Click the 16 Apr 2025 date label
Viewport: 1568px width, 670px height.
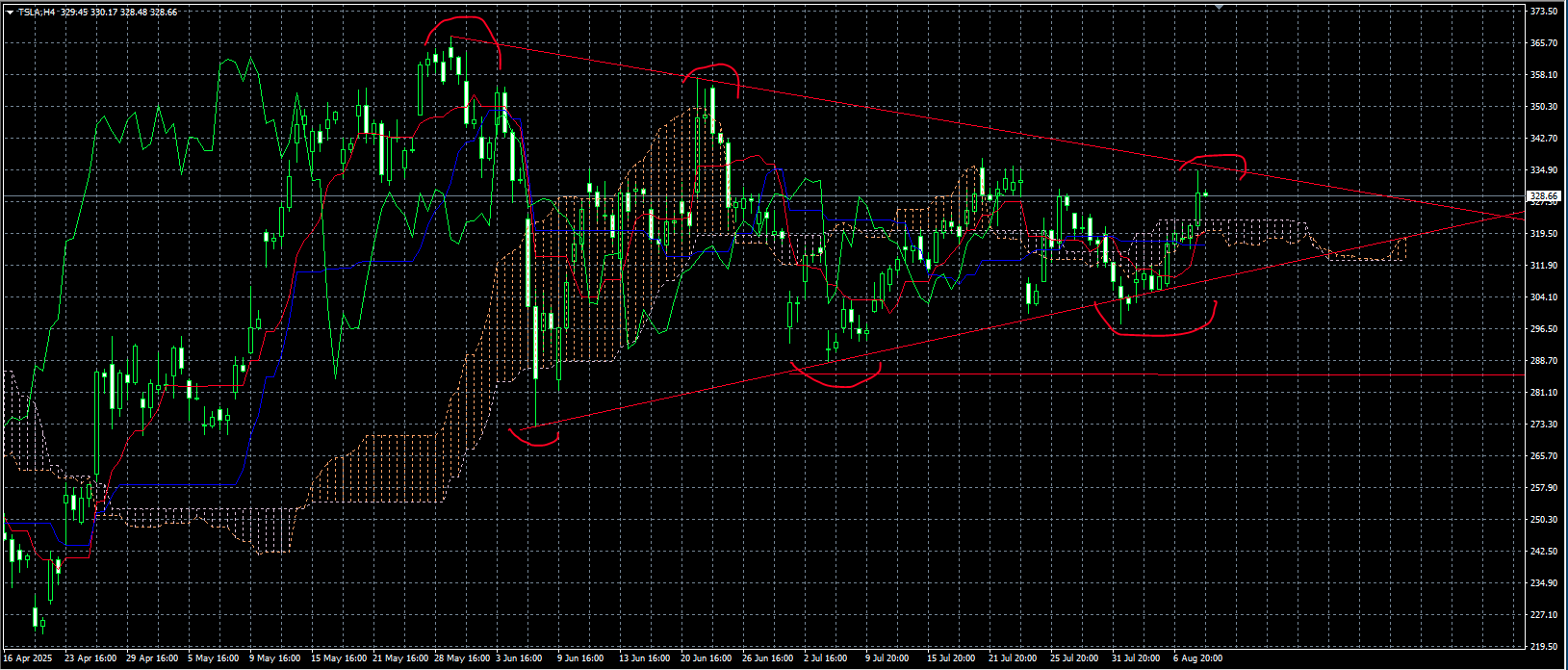(26, 659)
